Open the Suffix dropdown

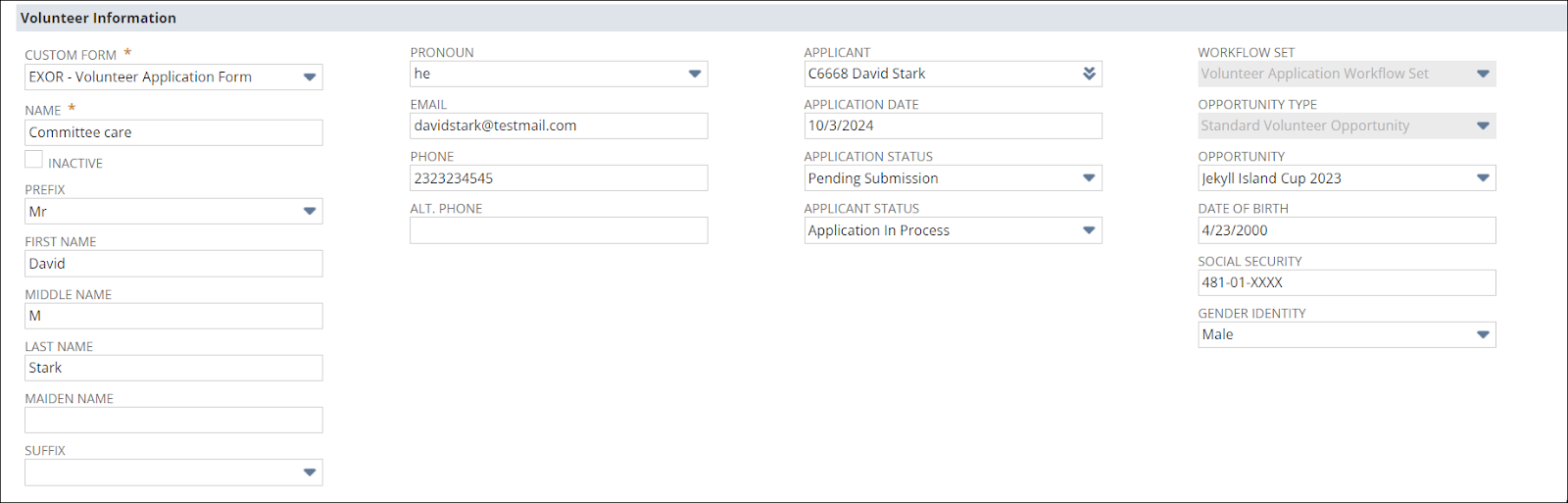[x=310, y=473]
